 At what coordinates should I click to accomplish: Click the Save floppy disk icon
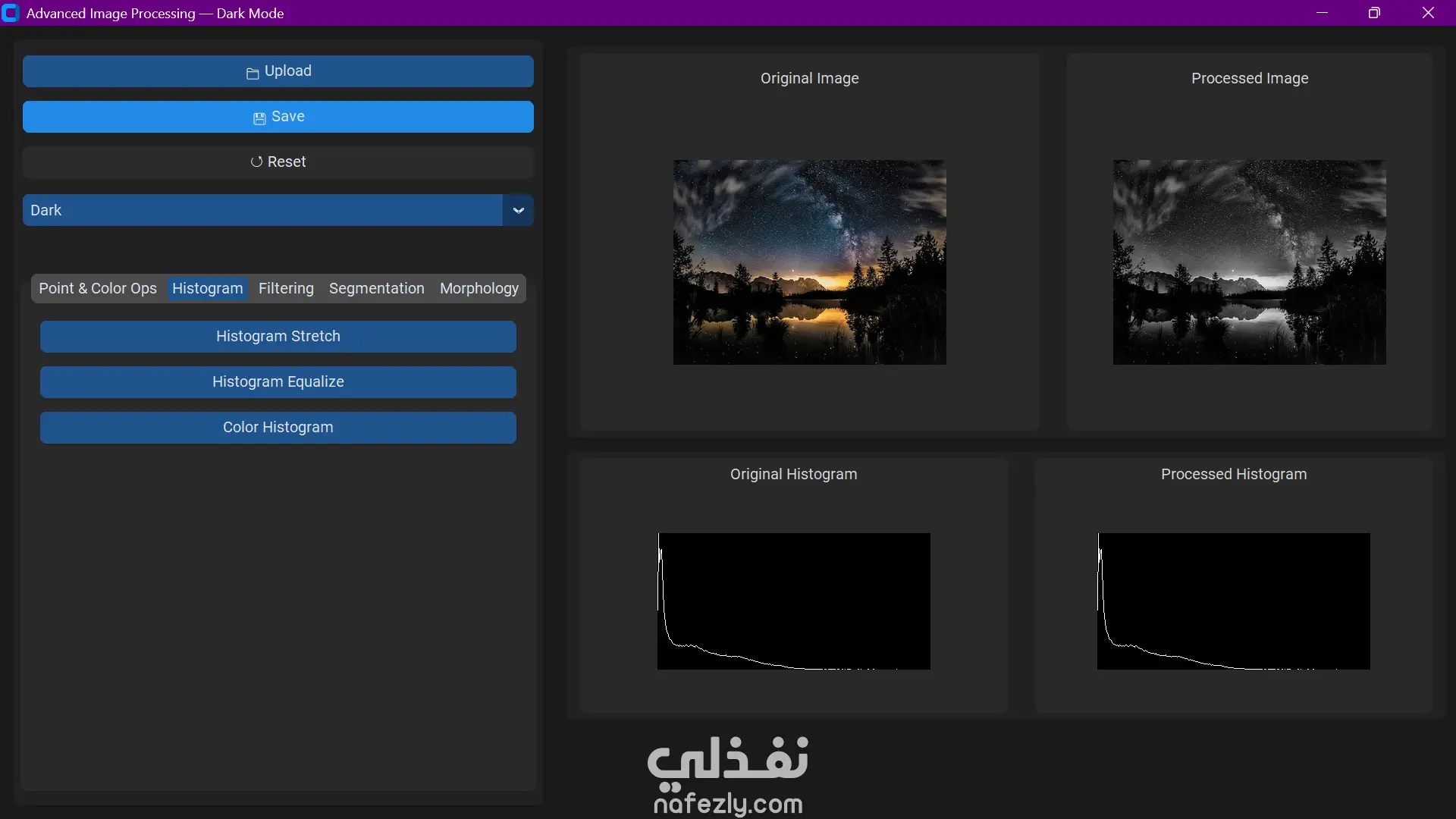(259, 118)
